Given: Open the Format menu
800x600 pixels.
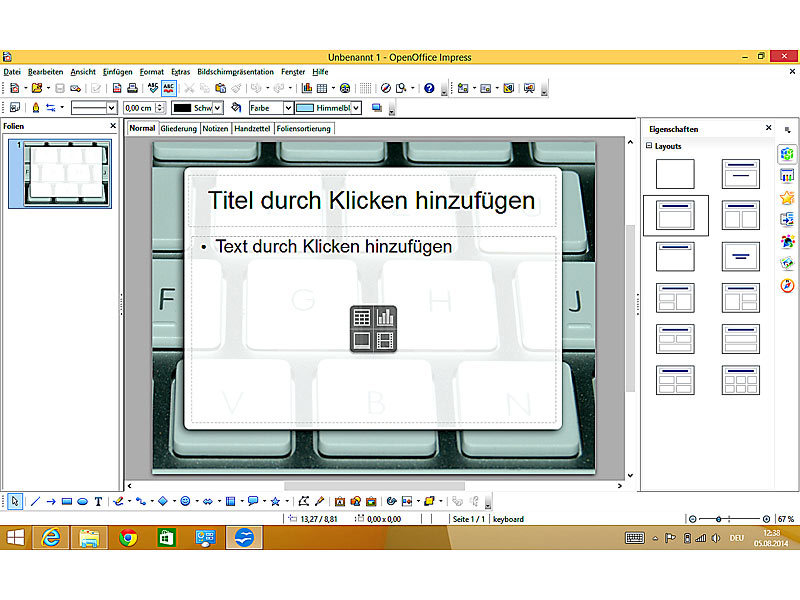Looking at the screenshot, I should 152,72.
